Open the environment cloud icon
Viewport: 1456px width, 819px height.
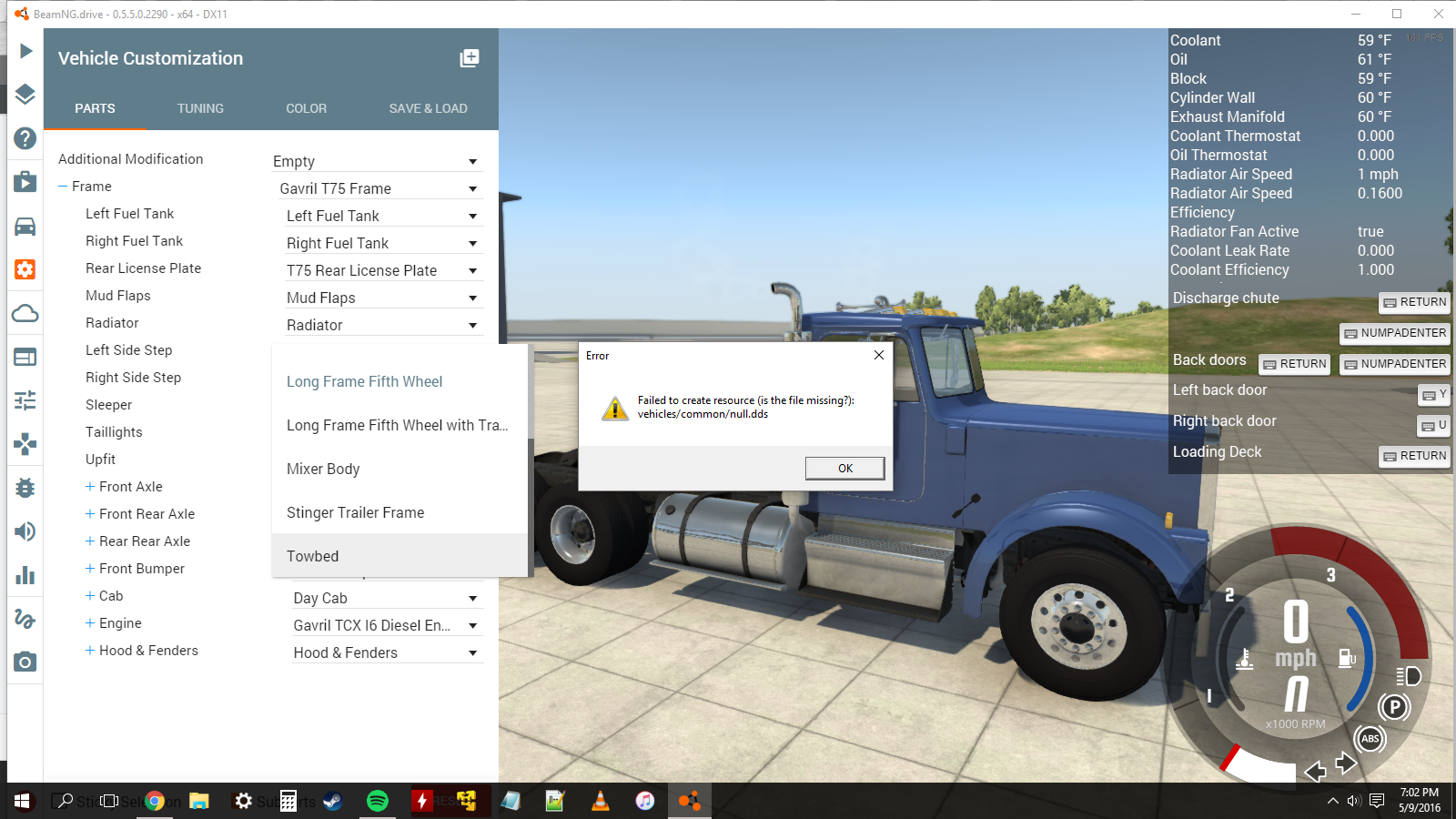tap(25, 313)
